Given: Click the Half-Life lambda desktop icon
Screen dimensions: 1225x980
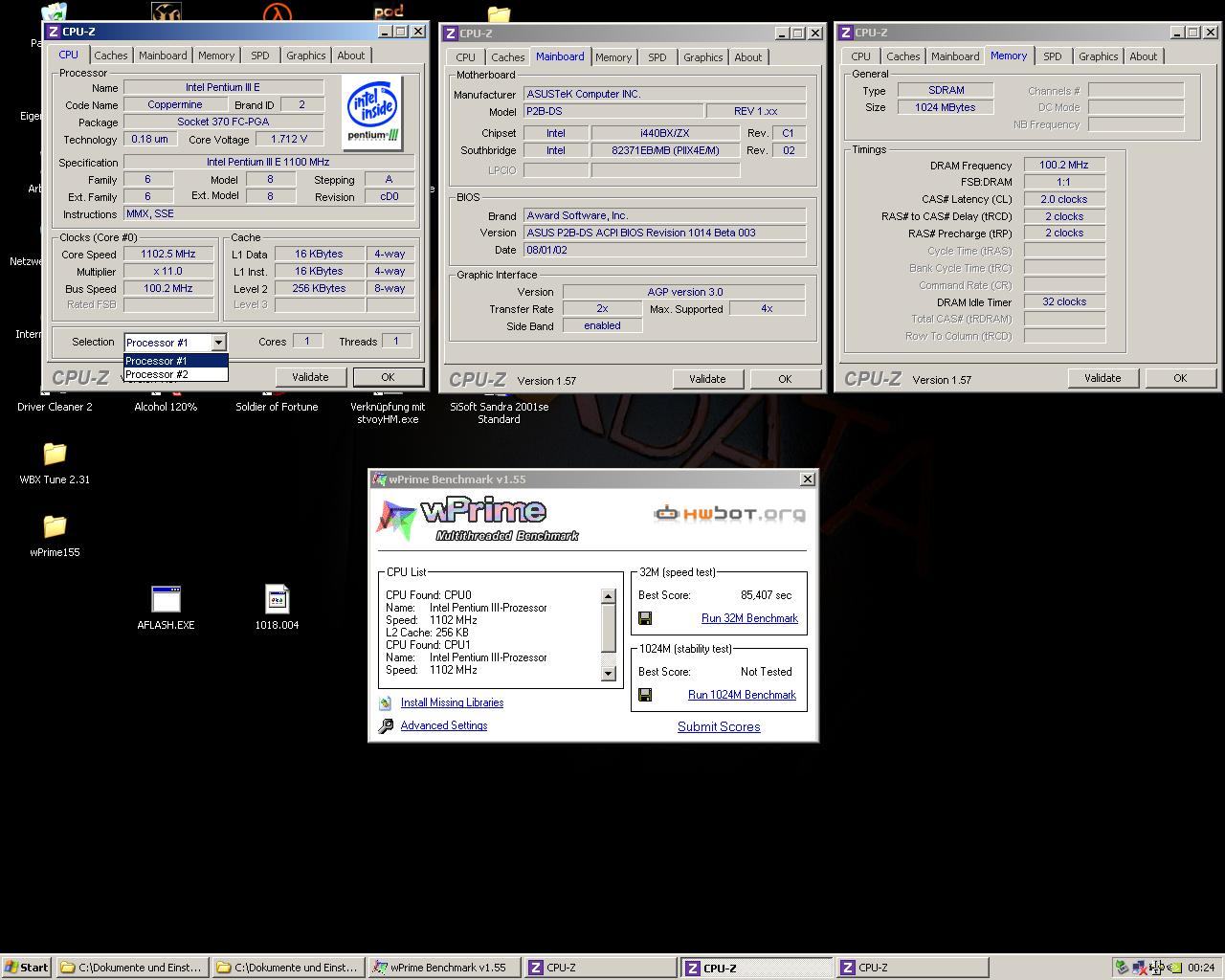Looking at the screenshot, I should point(278,12).
